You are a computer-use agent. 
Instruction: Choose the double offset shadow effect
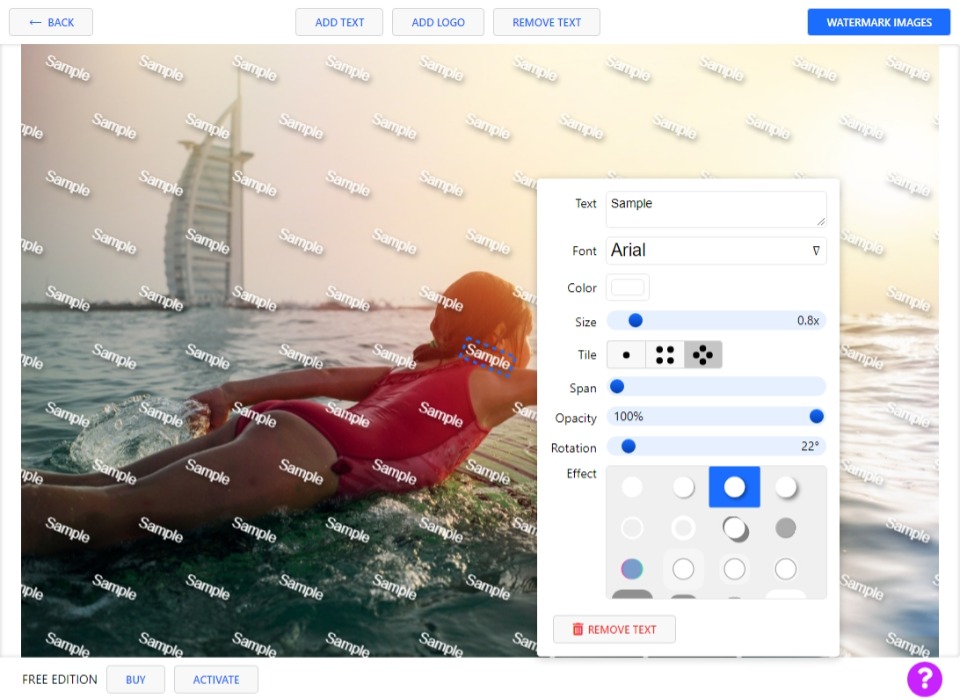[735, 528]
